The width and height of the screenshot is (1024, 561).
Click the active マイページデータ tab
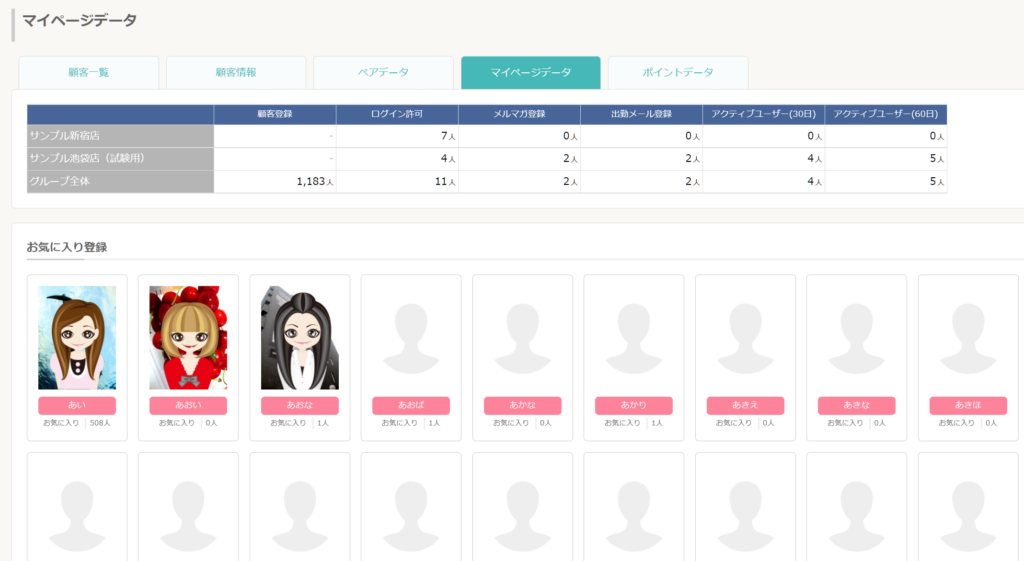(x=531, y=72)
